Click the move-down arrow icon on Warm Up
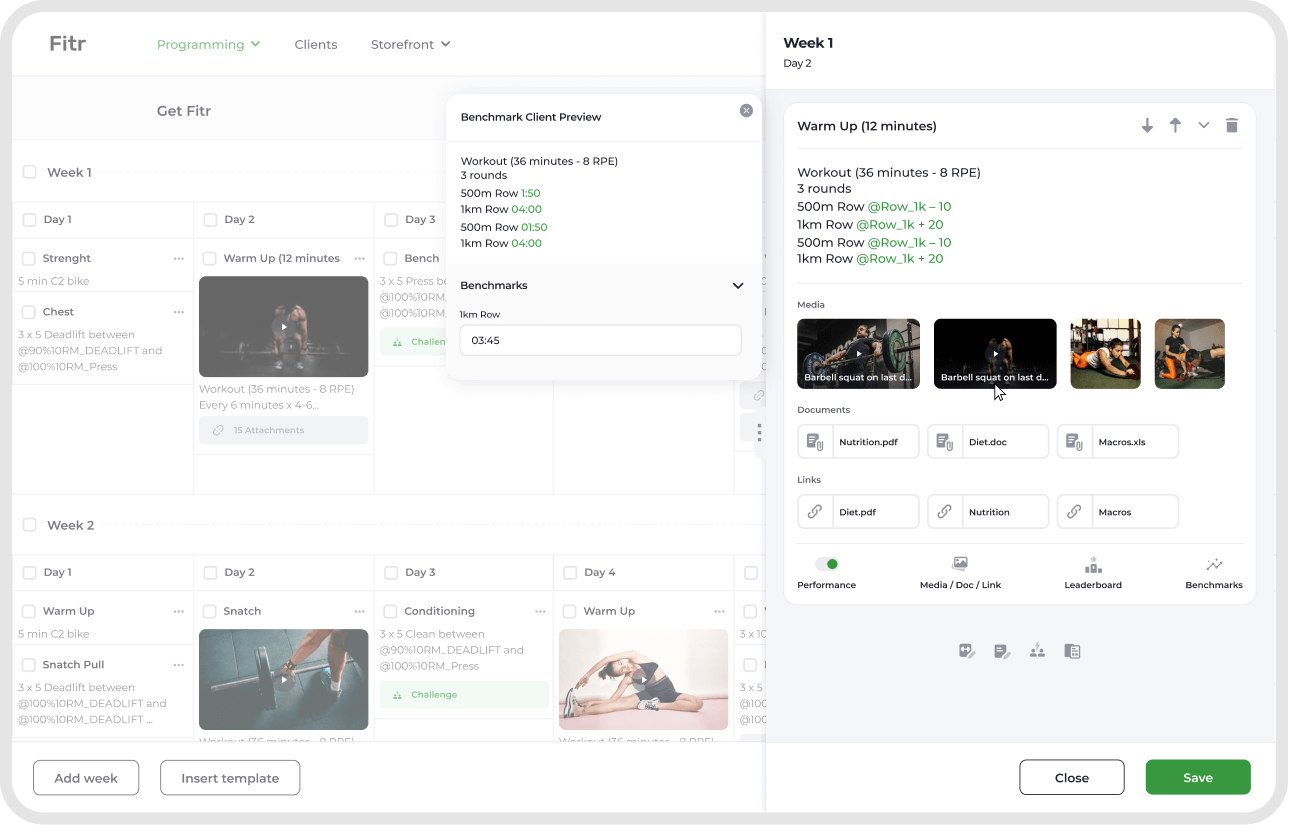This screenshot has width=1289, height=825. tap(1147, 126)
